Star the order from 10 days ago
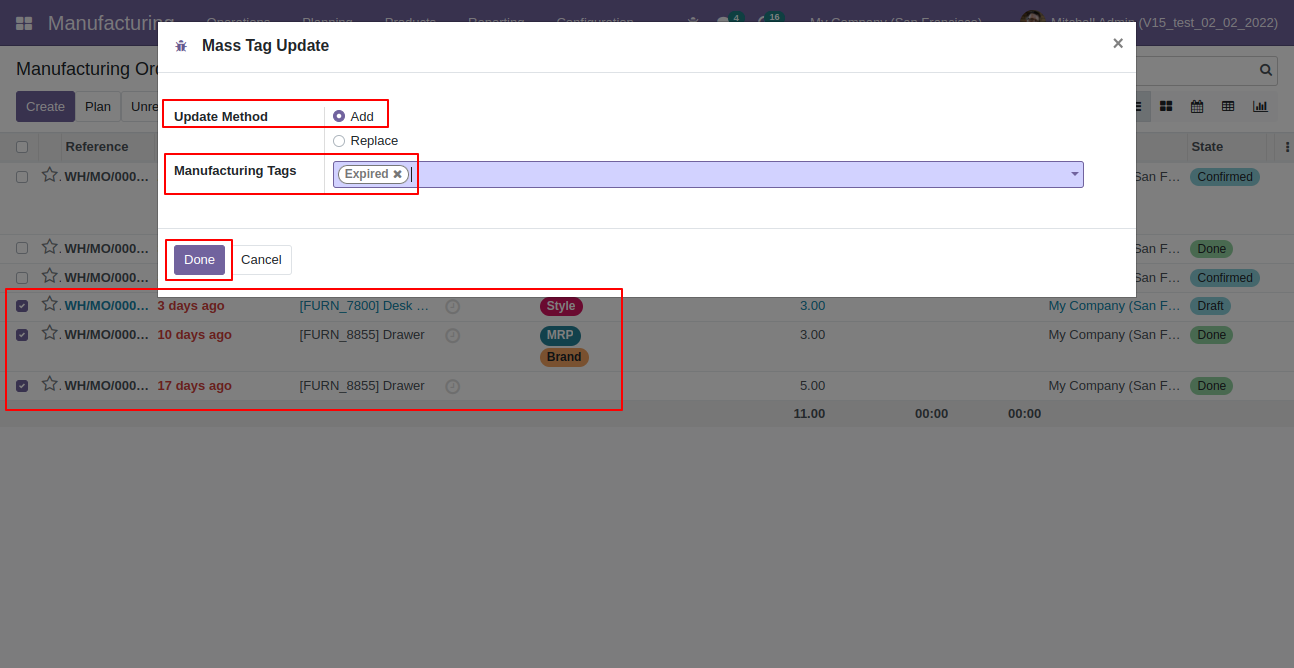The width and height of the screenshot is (1294, 668). pyautogui.click(x=49, y=333)
